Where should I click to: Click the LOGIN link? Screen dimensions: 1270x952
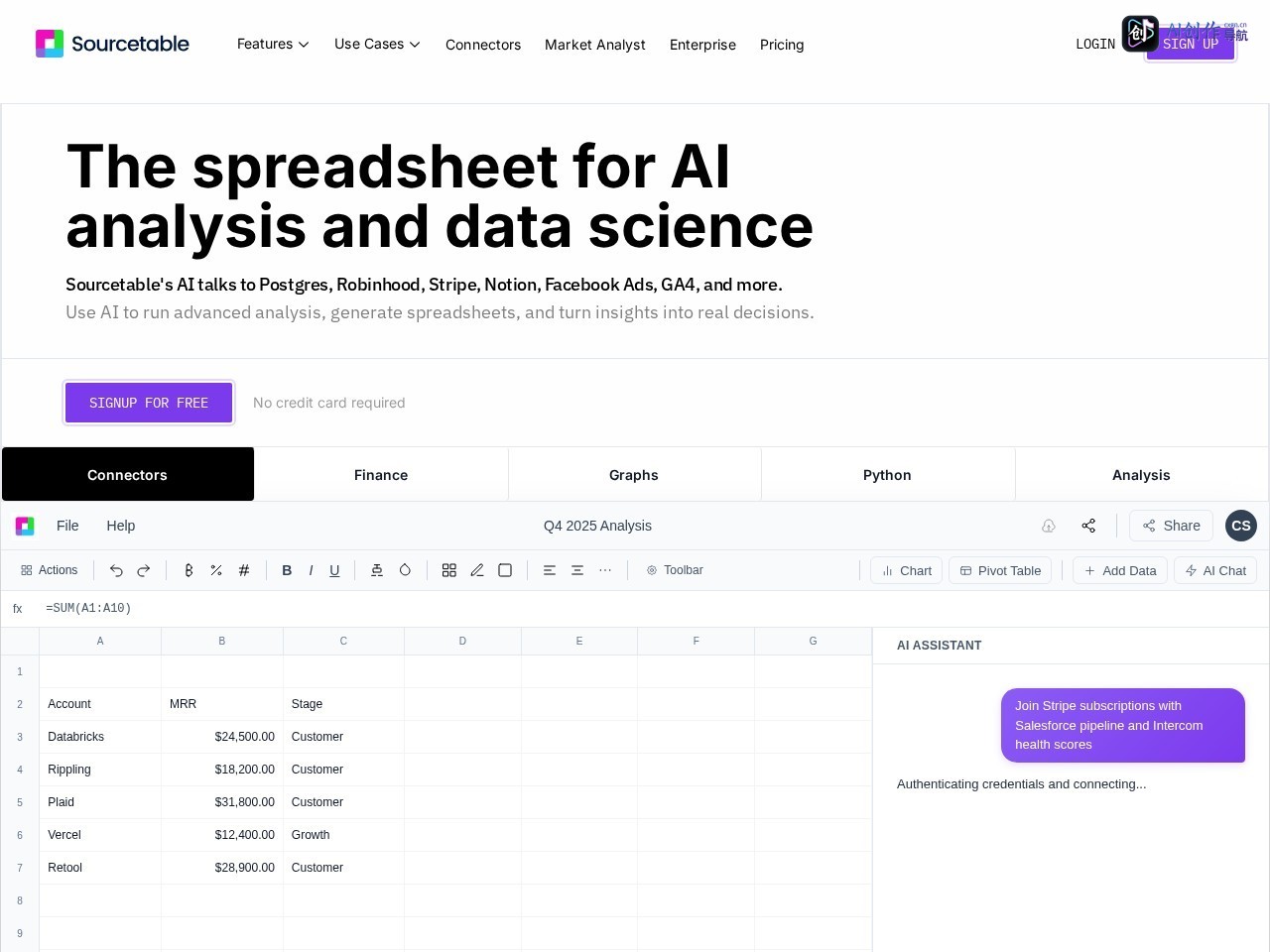pyautogui.click(x=1095, y=44)
